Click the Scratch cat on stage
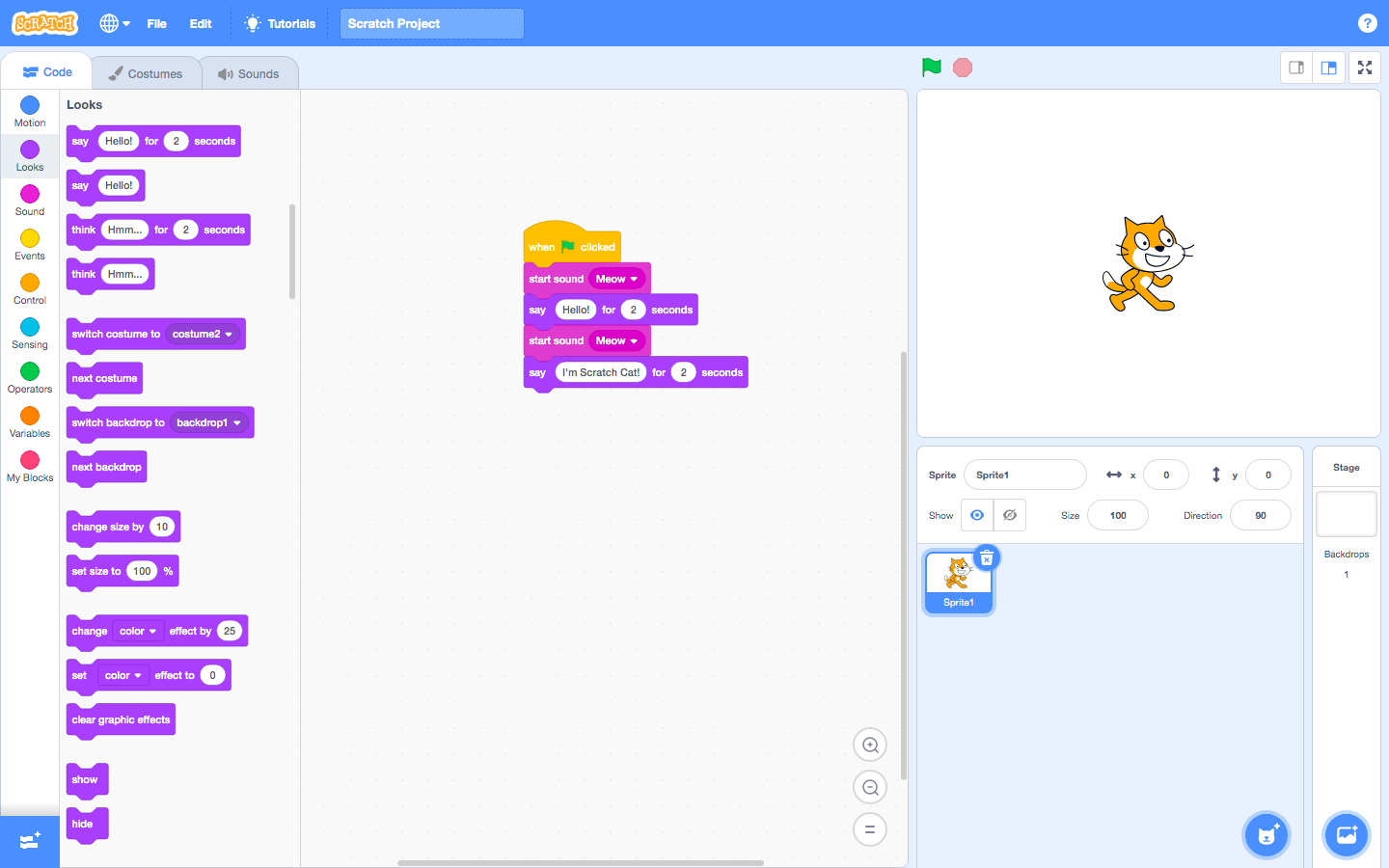1389x868 pixels. point(1147,263)
